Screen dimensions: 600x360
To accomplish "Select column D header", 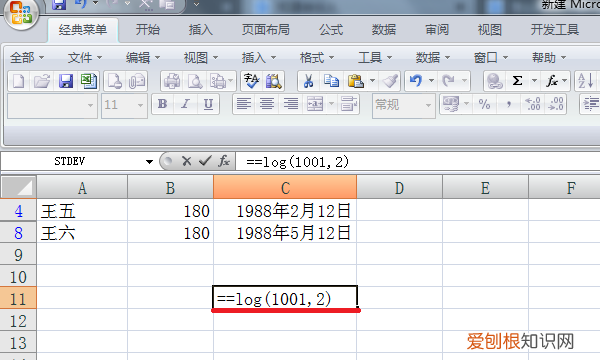I will click(x=399, y=187).
